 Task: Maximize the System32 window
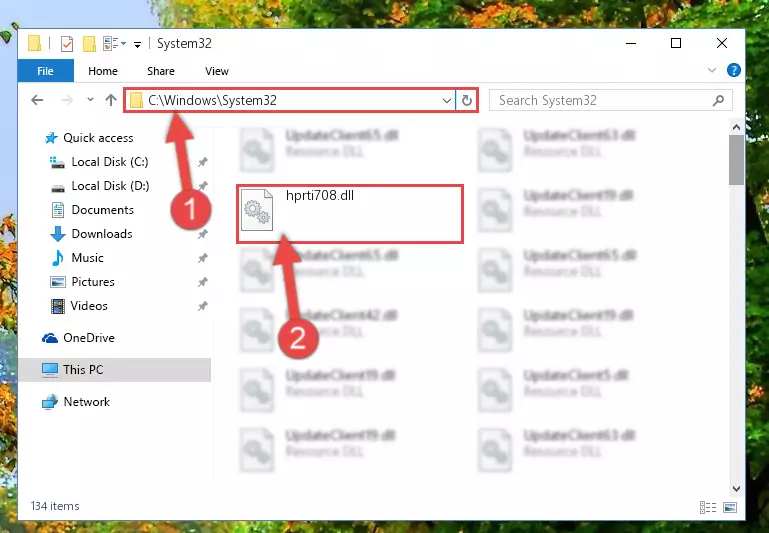676,43
